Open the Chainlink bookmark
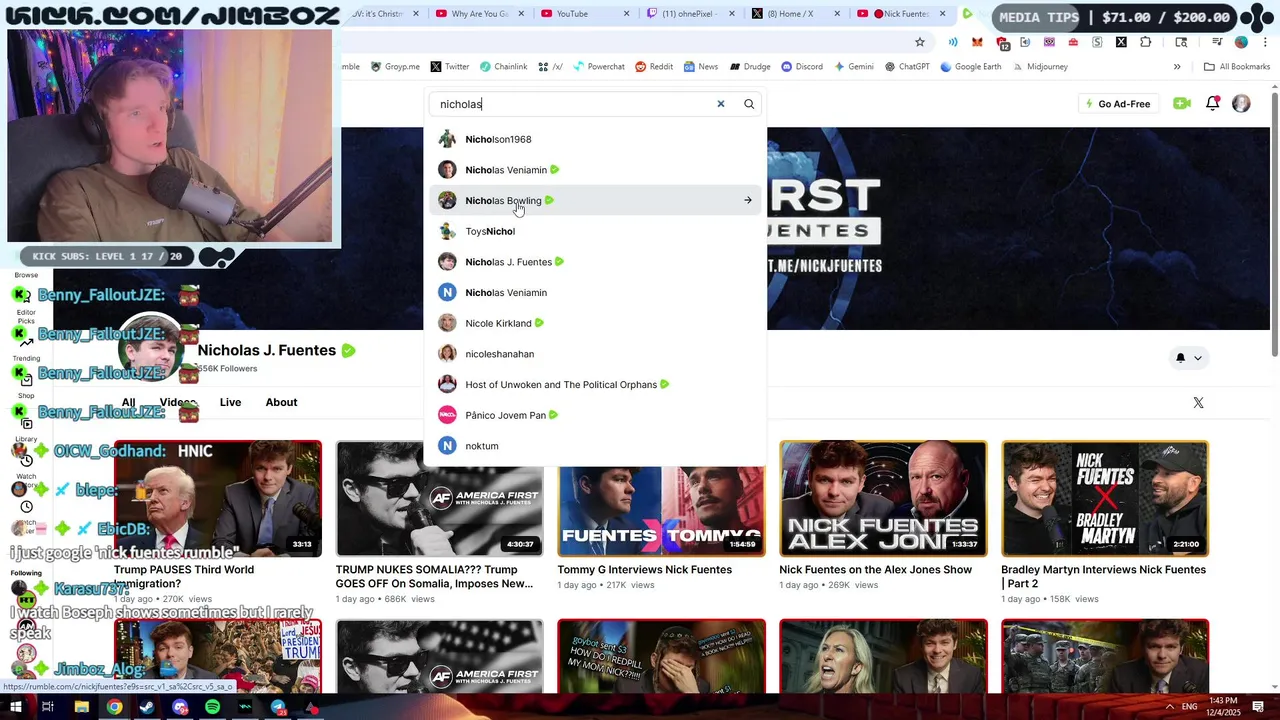The height and width of the screenshot is (720, 1280). 503,67
